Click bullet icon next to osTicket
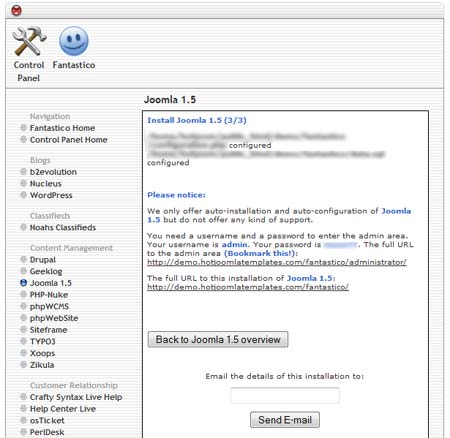450x438 pixels. pyautogui.click(x=23, y=420)
